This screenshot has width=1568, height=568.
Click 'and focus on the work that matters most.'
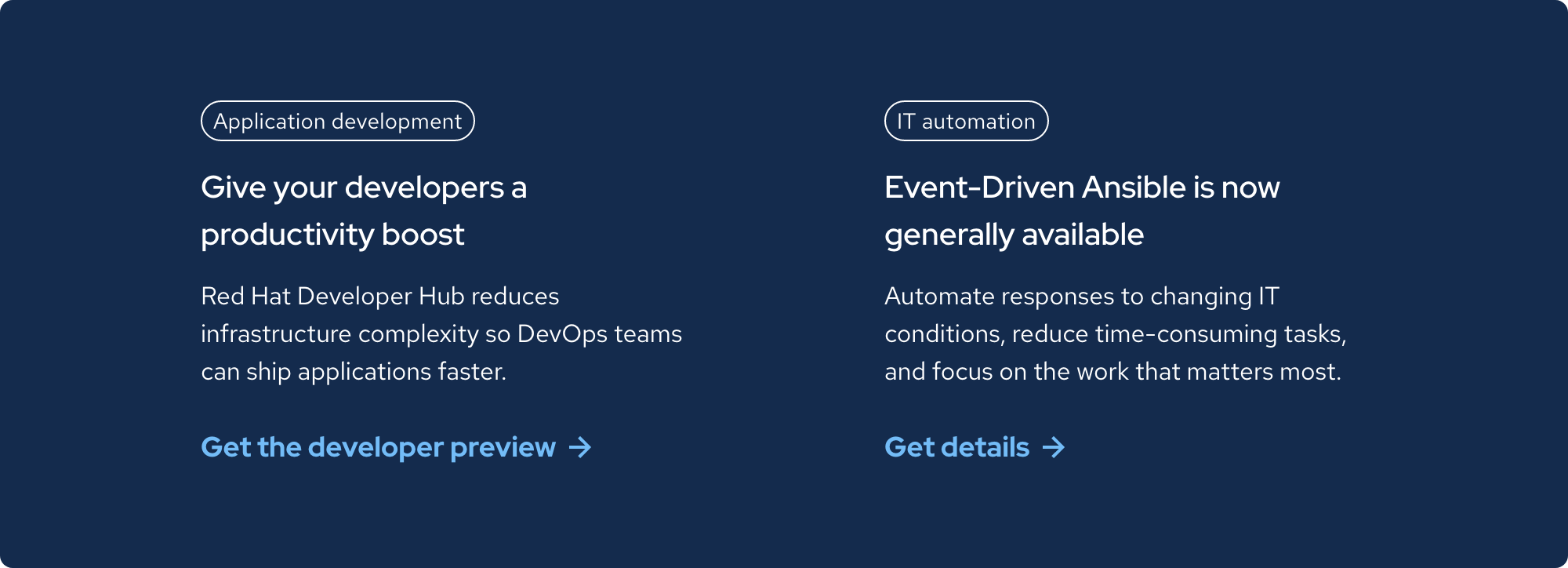click(x=1112, y=372)
